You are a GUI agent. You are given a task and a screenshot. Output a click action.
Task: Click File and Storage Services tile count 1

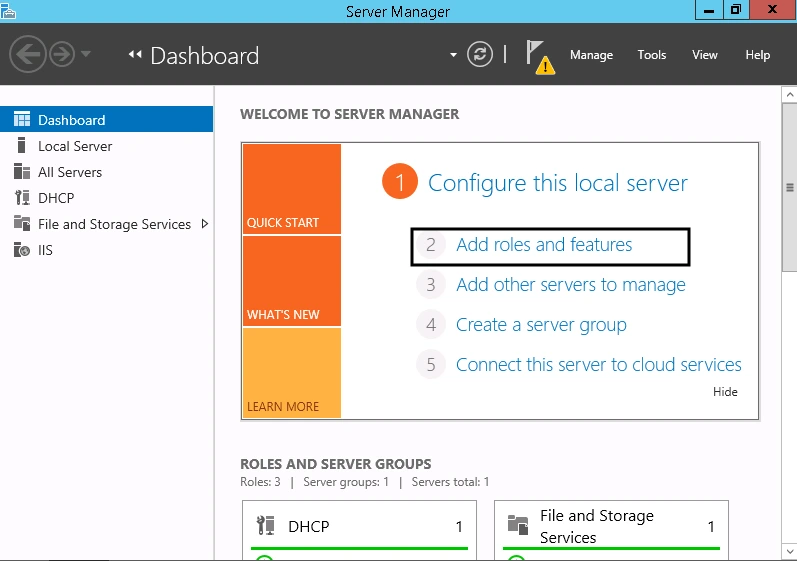pyautogui.click(x=711, y=527)
